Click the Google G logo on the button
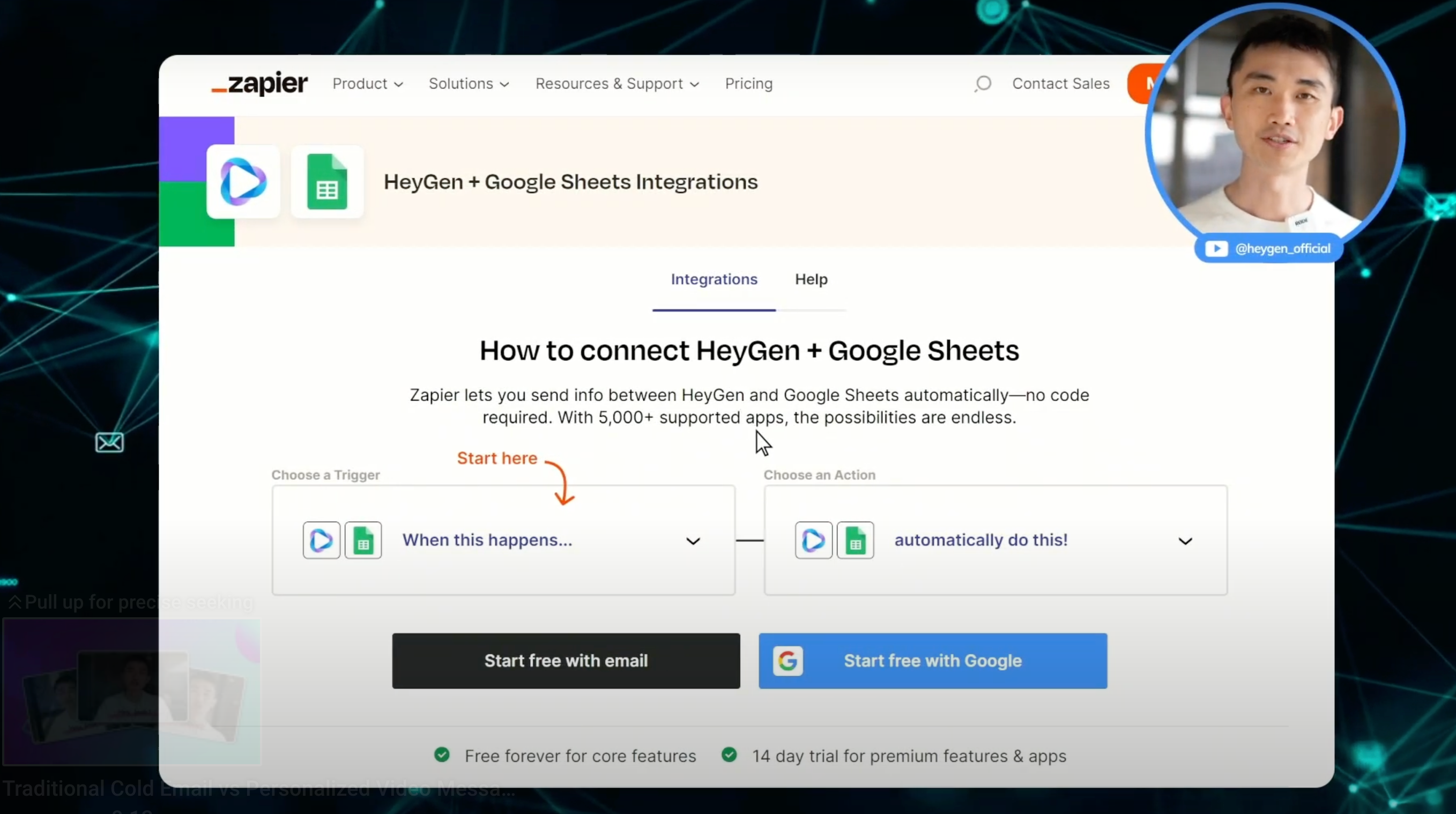Viewport: 1456px width, 814px height. (x=788, y=661)
